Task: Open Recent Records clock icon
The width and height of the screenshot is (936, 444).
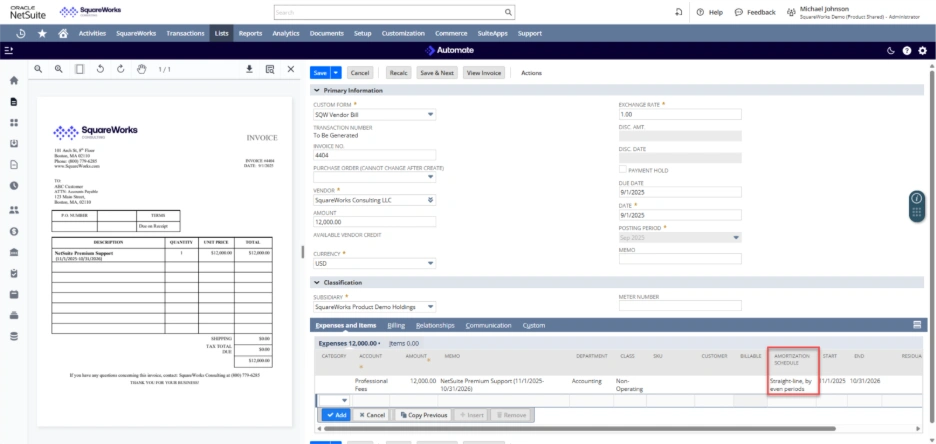Action: click(21, 33)
